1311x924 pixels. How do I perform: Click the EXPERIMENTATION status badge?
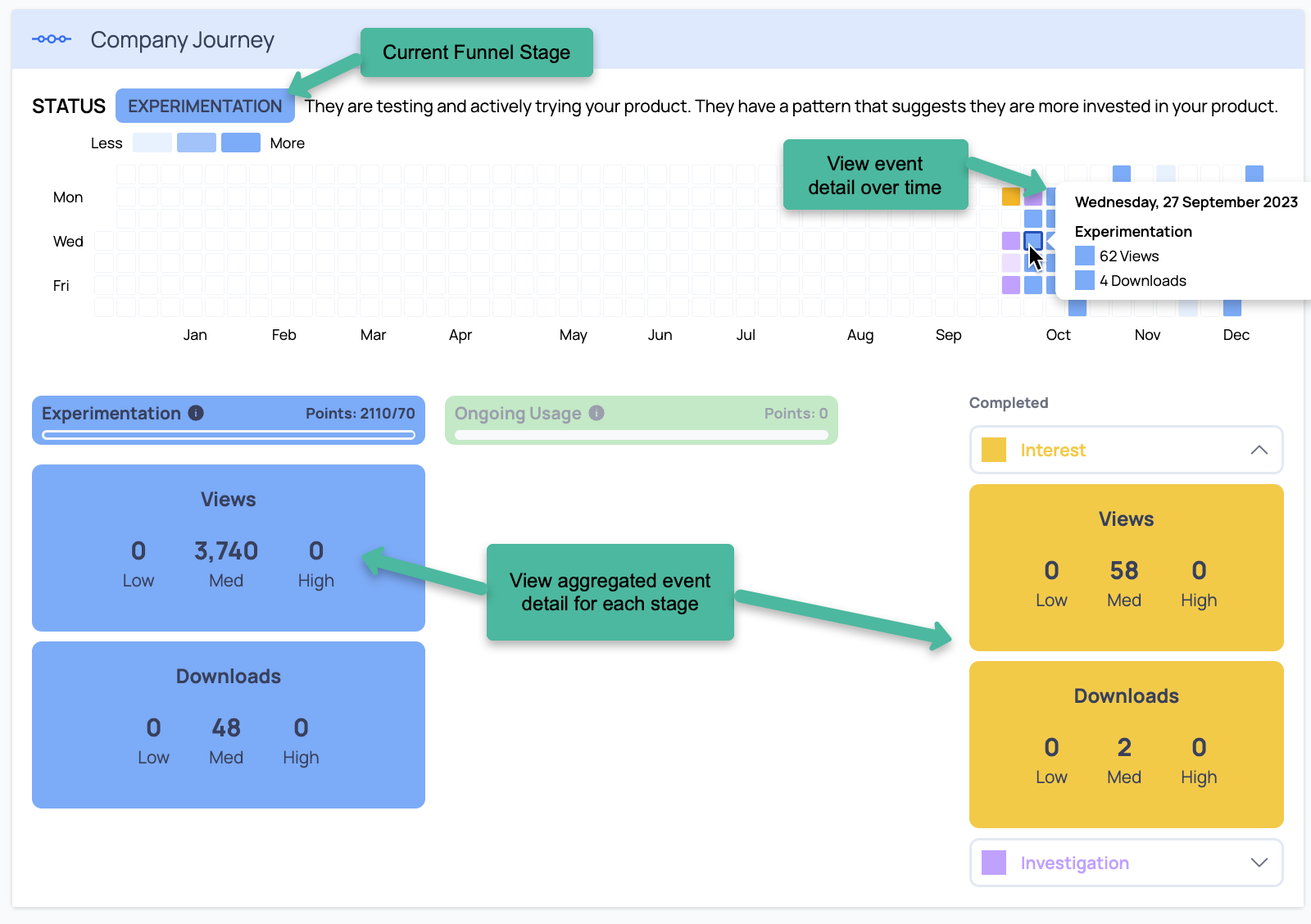pos(205,106)
